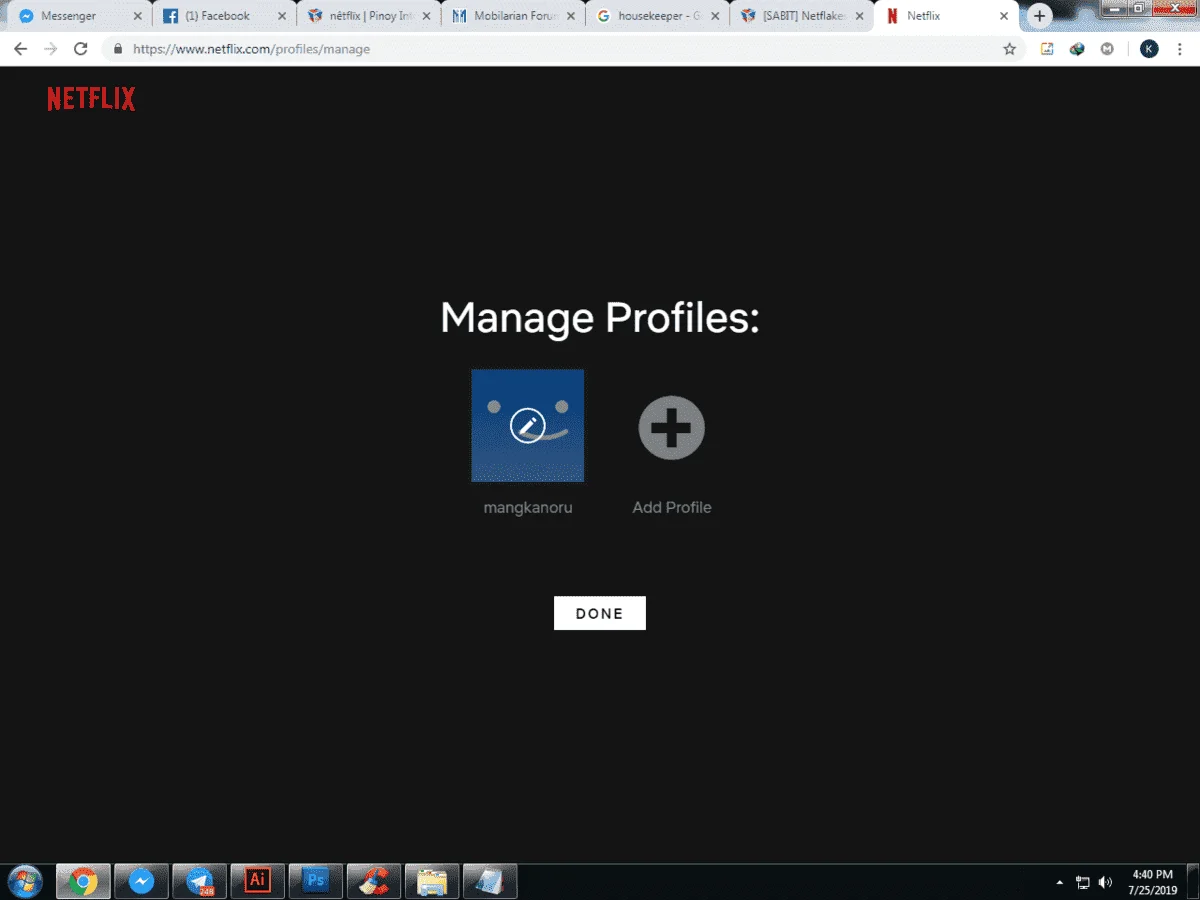The height and width of the screenshot is (900, 1200).
Task: Open Messenger from the taskbar
Action: pyautogui.click(x=141, y=881)
